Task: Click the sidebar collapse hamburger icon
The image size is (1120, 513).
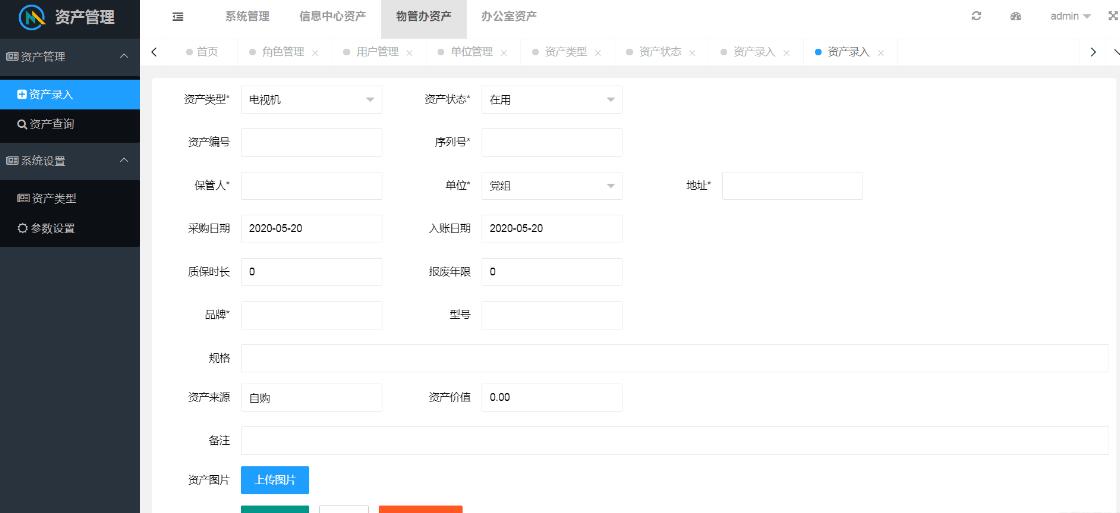Action: [178, 17]
